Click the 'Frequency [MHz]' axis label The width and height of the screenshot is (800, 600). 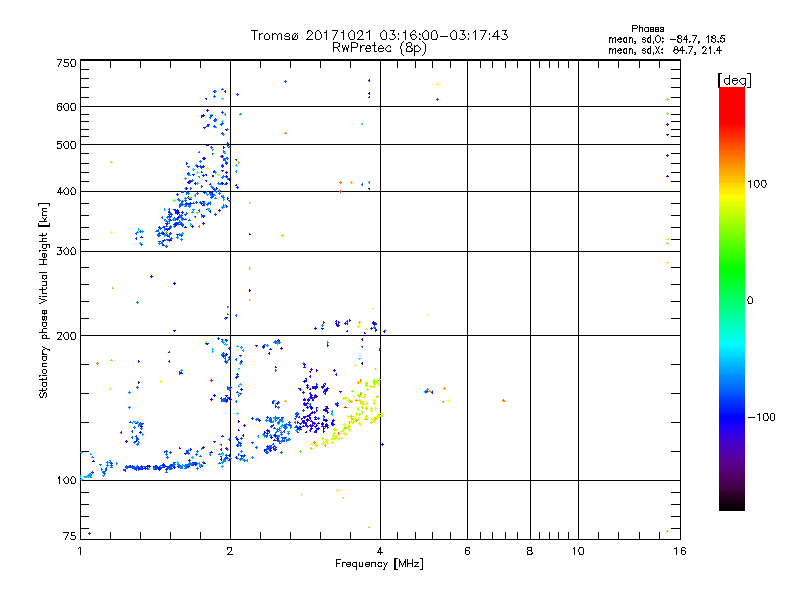pos(379,564)
